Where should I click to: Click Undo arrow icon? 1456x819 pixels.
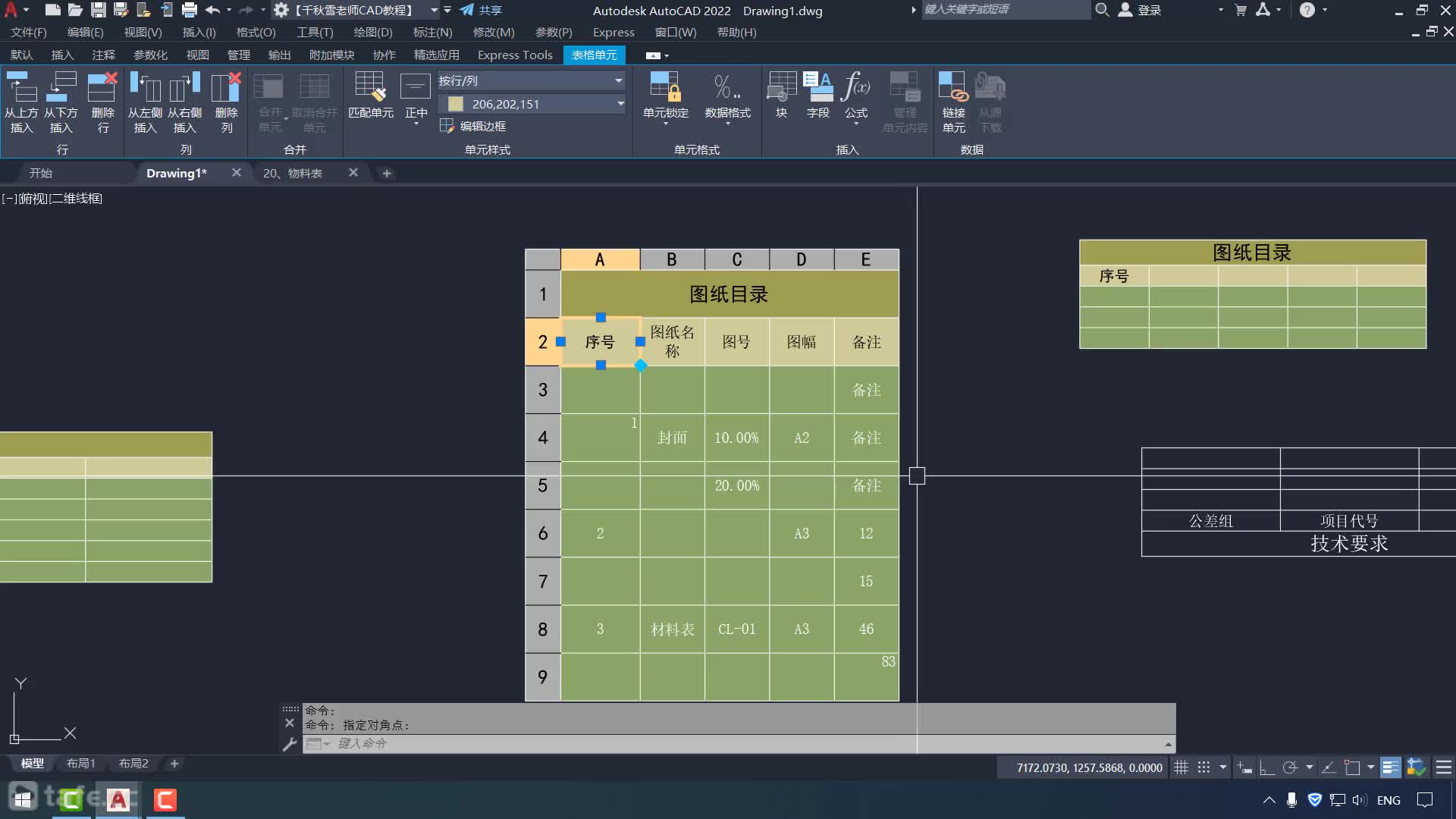click(212, 10)
